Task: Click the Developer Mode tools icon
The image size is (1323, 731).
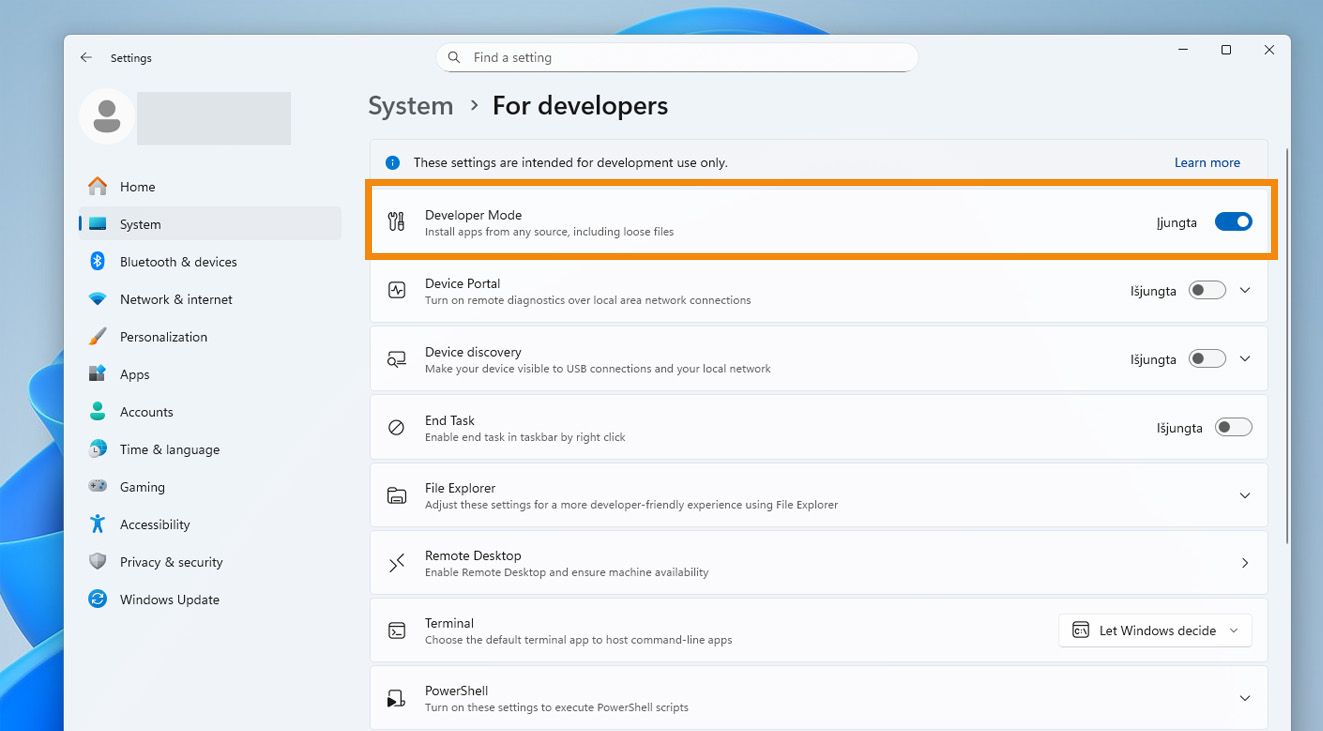Action: 397,222
